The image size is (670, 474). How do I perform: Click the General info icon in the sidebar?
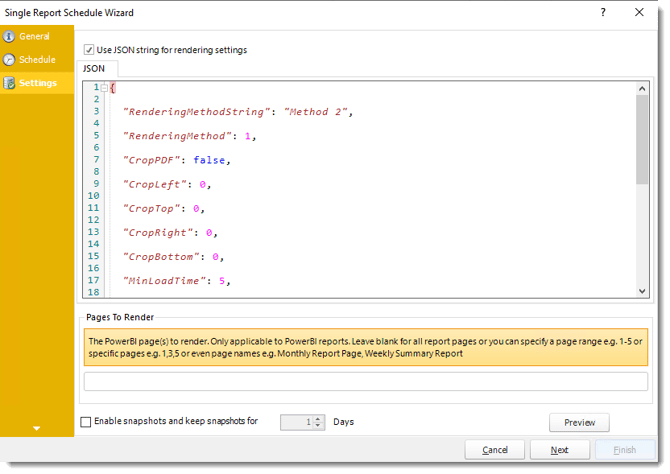click(9, 36)
